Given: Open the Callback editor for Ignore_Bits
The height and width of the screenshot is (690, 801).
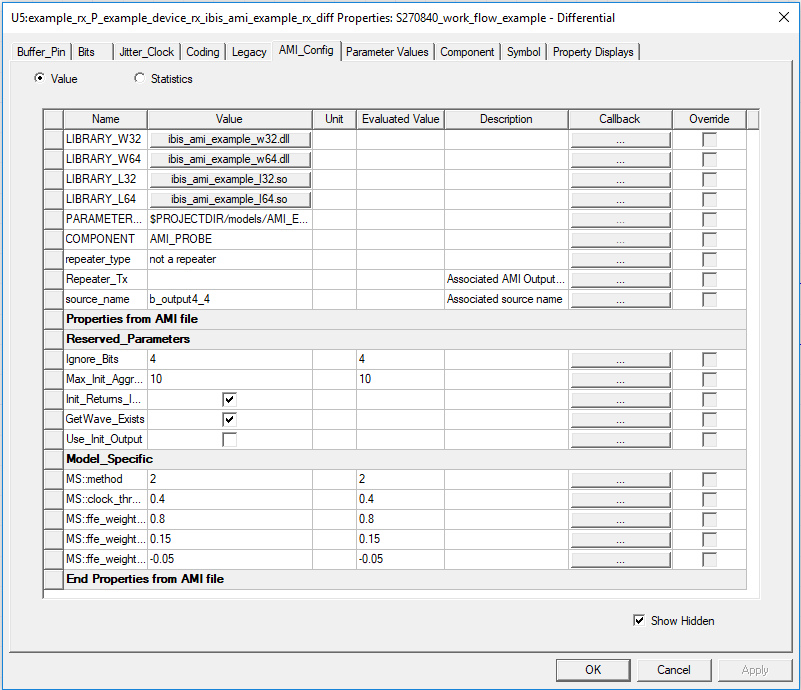Looking at the screenshot, I should tap(619, 359).
